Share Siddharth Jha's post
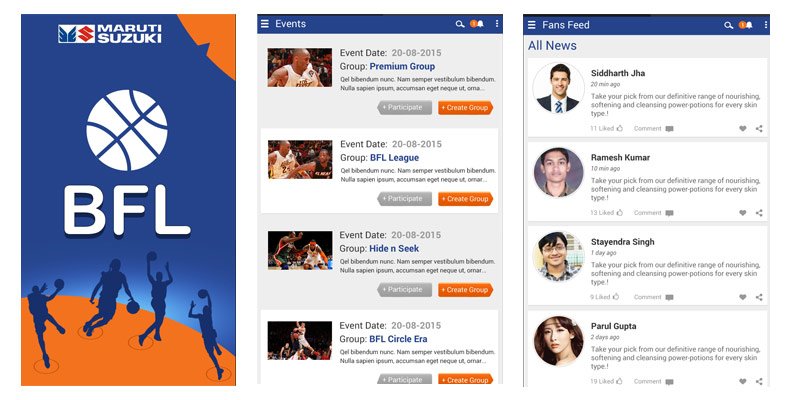 click(759, 129)
